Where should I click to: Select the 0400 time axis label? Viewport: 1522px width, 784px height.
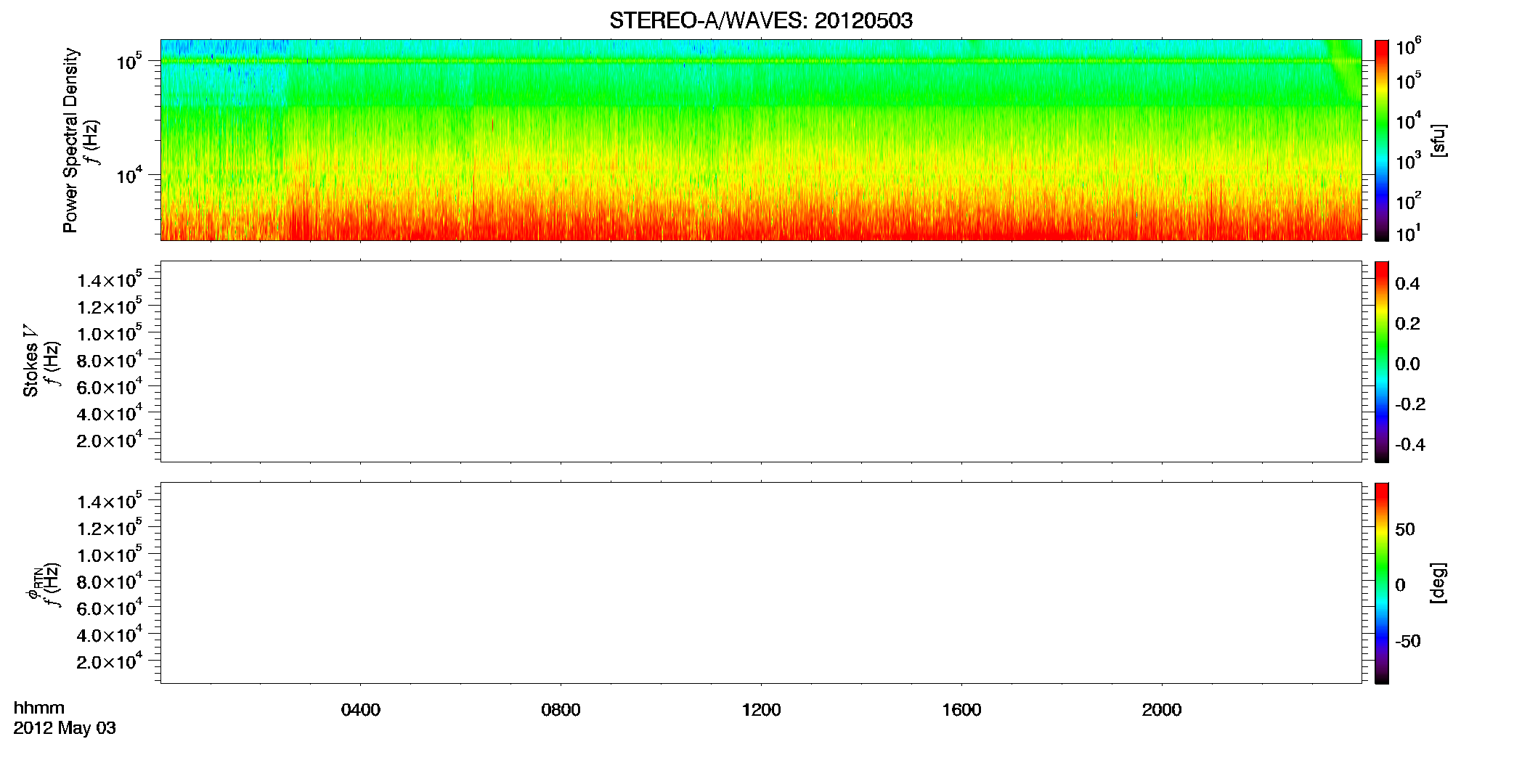(361, 710)
